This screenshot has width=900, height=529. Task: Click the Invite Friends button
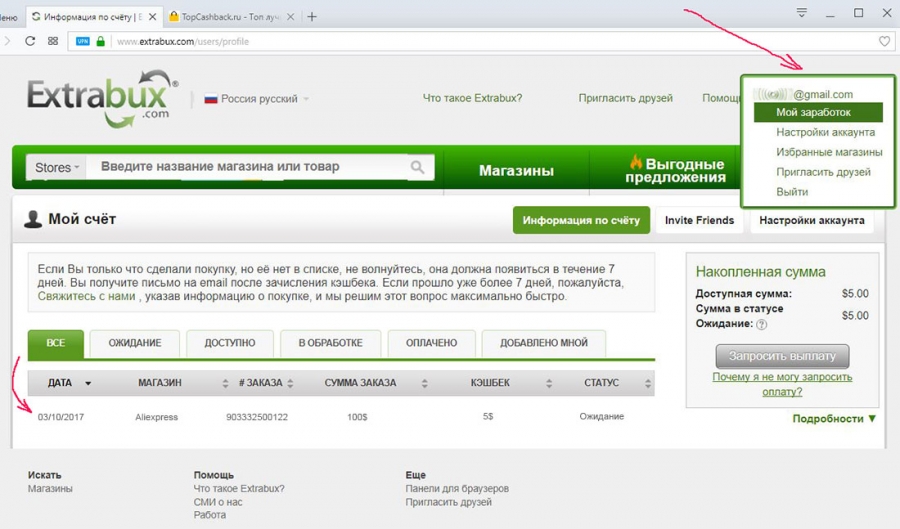click(x=699, y=220)
